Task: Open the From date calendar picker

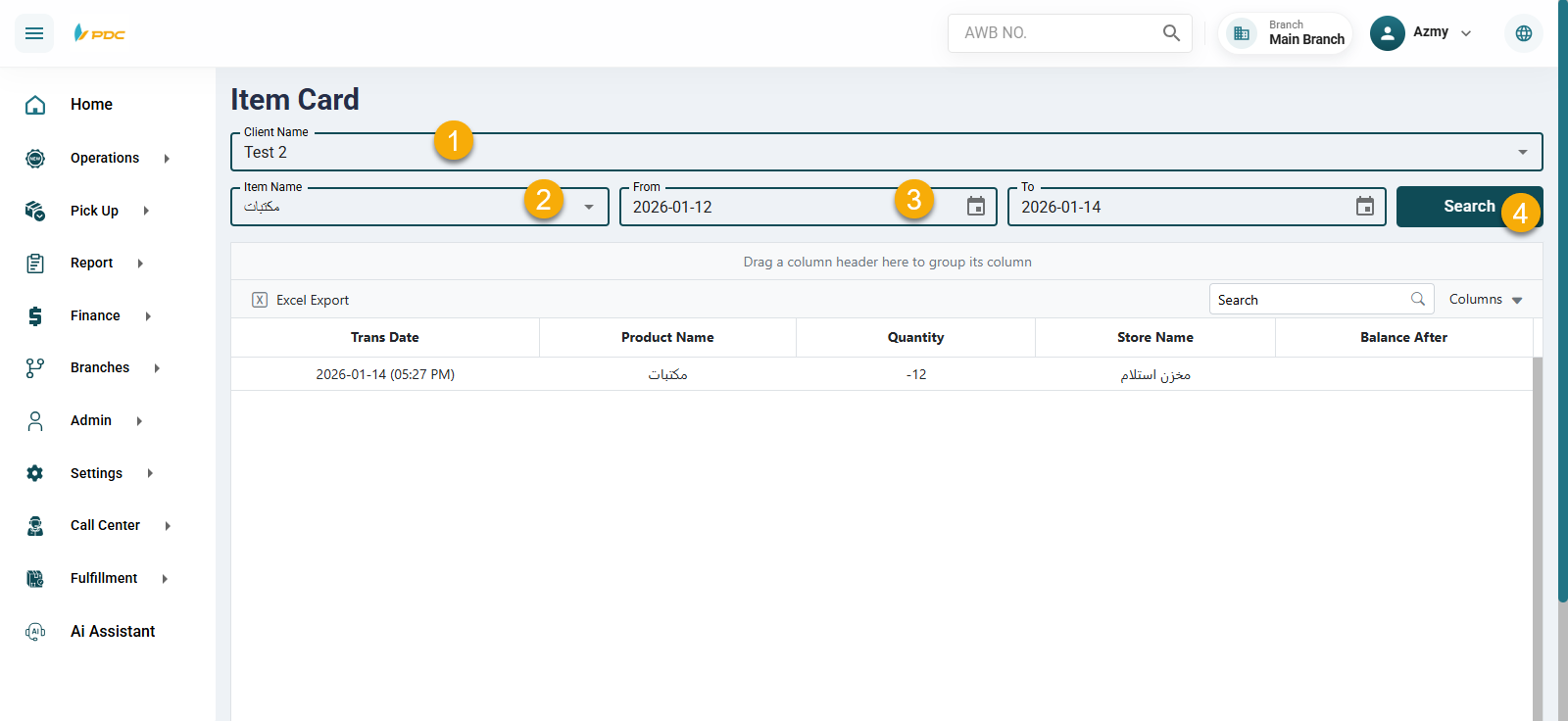Action: (x=976, y=207)
